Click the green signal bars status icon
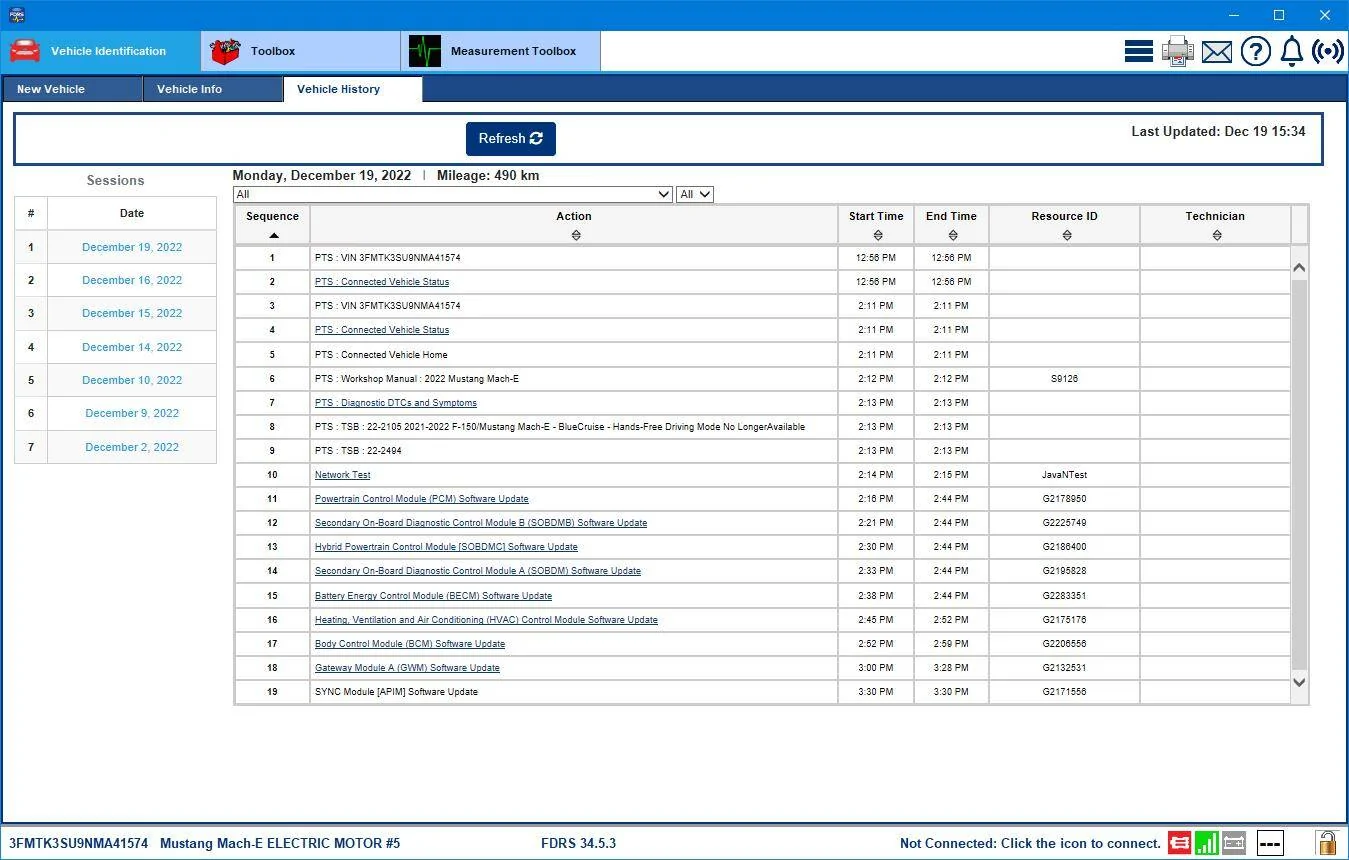The width and height of the screenshot is (1349, 860). point(1207,843)
